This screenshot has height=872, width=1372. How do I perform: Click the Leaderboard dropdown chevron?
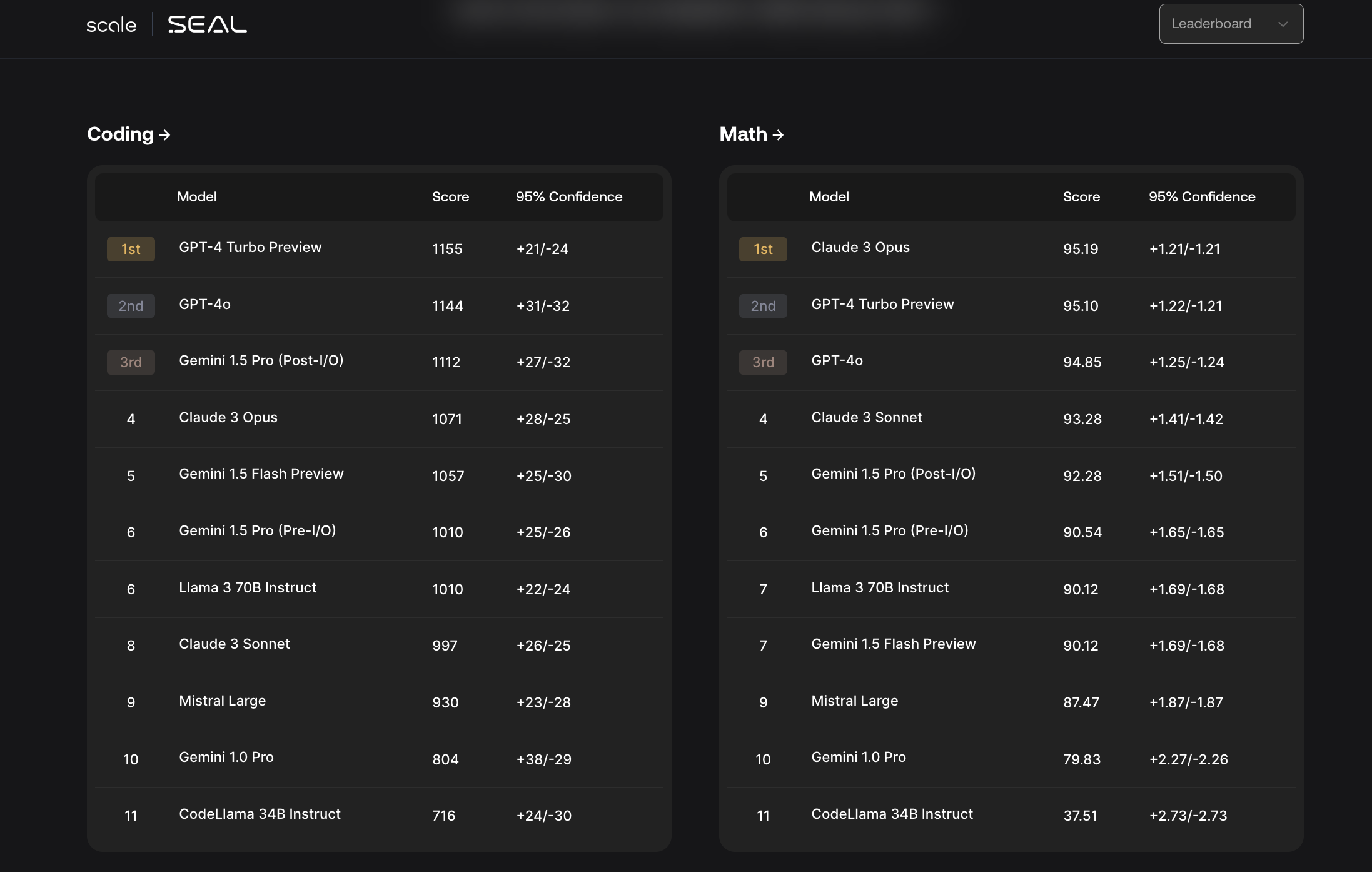click(1283, 24)
